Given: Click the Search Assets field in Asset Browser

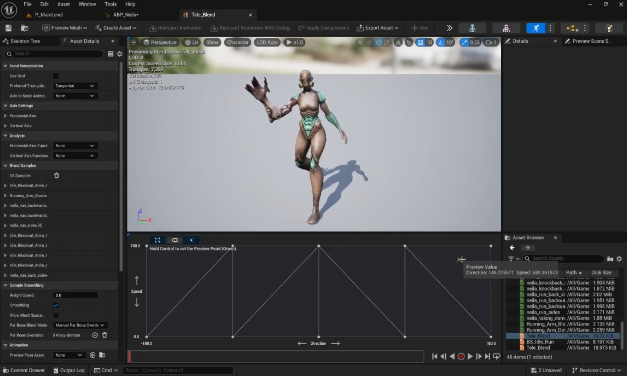Looking at the screenshot, I should (x=563, y=259).
